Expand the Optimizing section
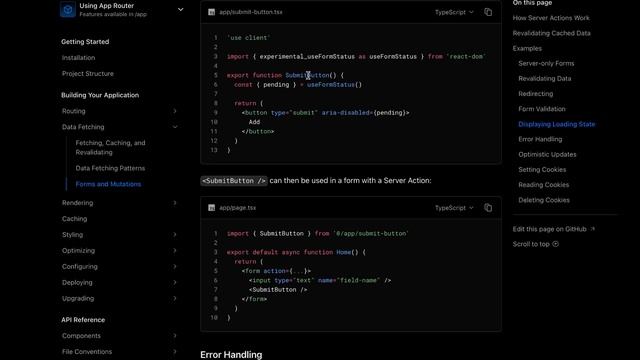Screen dimensions: 640x360 (x=175, y=251)
